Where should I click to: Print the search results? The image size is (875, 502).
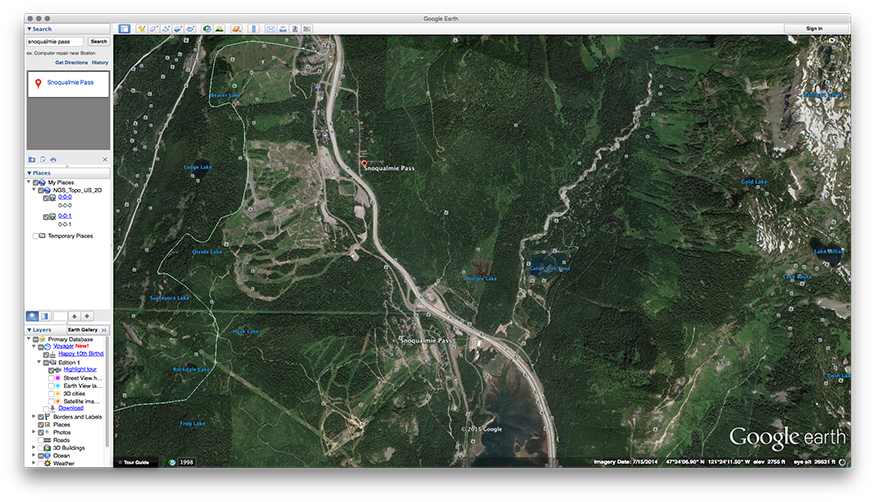point(54,160)
